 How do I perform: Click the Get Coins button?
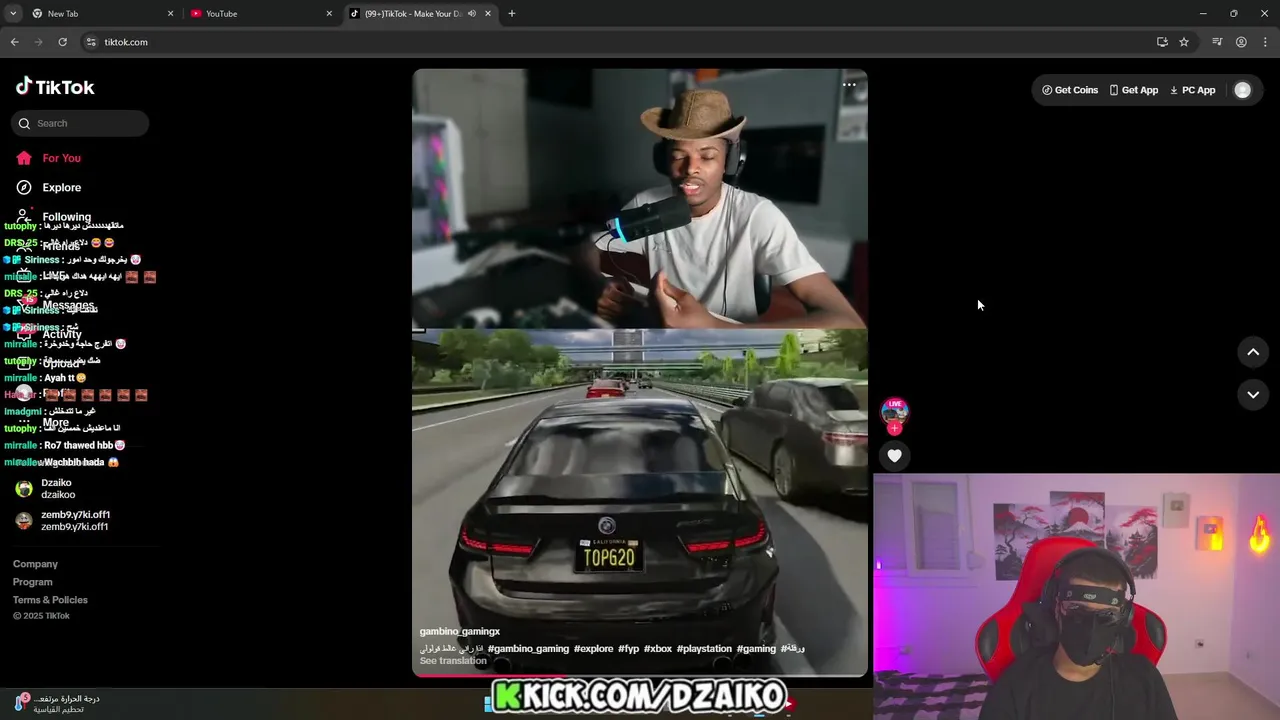point(1070,90)
